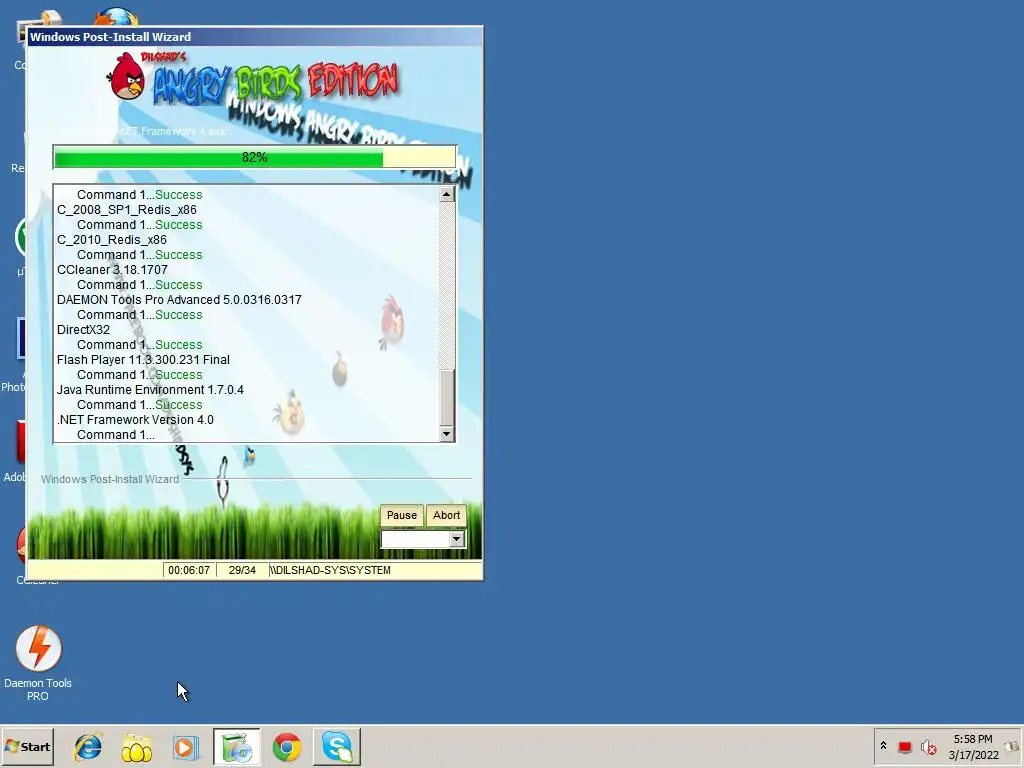Launch Internet Explorer from the taskbar
The height and width of the screenshot is (768, 1024).
(88, 747)
